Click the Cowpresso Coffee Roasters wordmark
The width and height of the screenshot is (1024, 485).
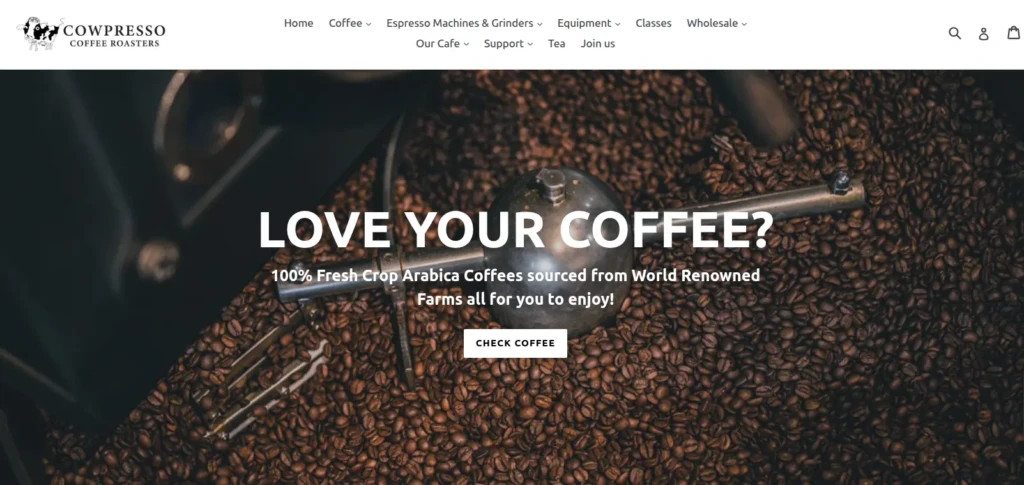(114, 35)
